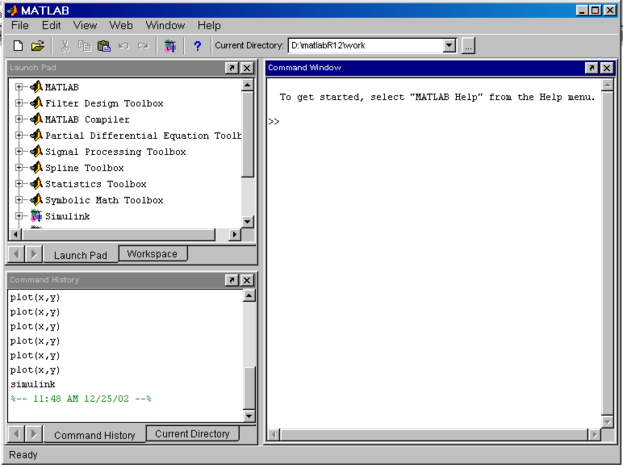Viewport: 623px width, 468px height.
Task: Expand the Partial Differential Equation node
Action: click(x=19, y=135)
